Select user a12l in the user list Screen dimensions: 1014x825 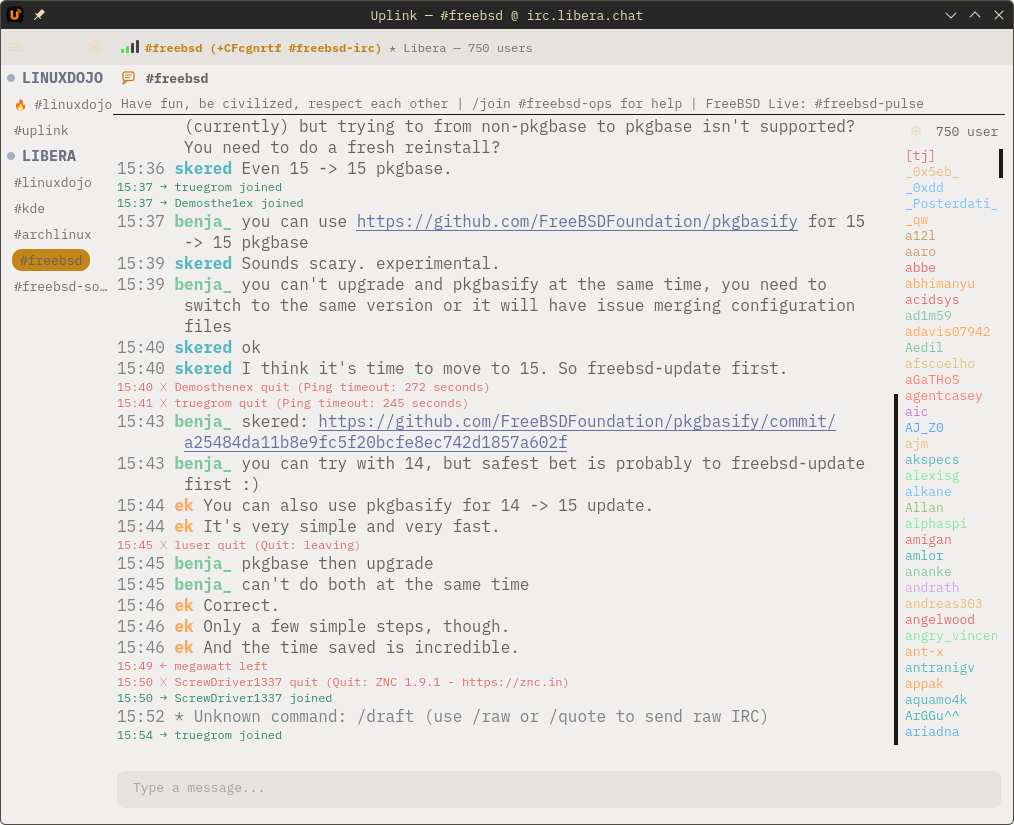coord(920,236)
